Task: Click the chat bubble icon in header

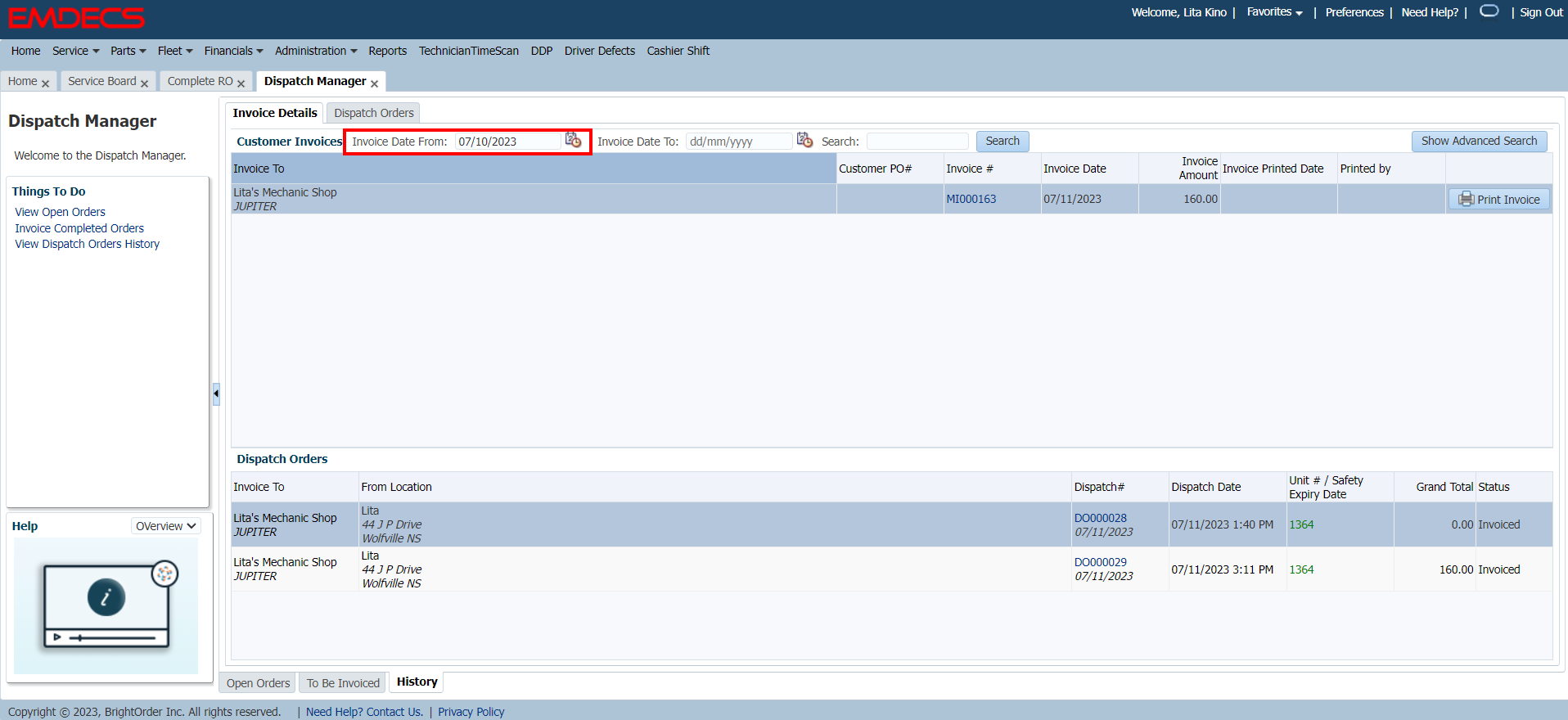Action: point(1489,11)
